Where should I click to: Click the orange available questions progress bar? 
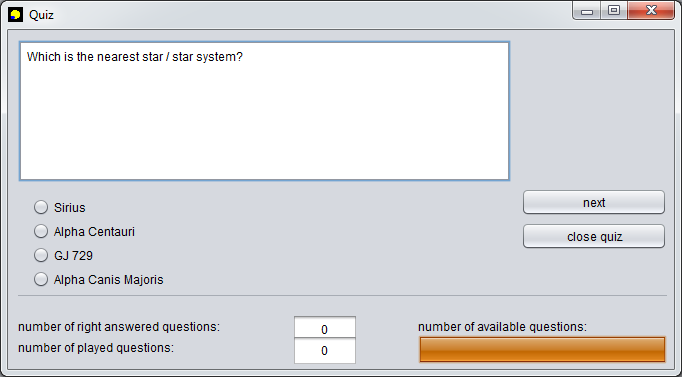(x=542, y=349)
